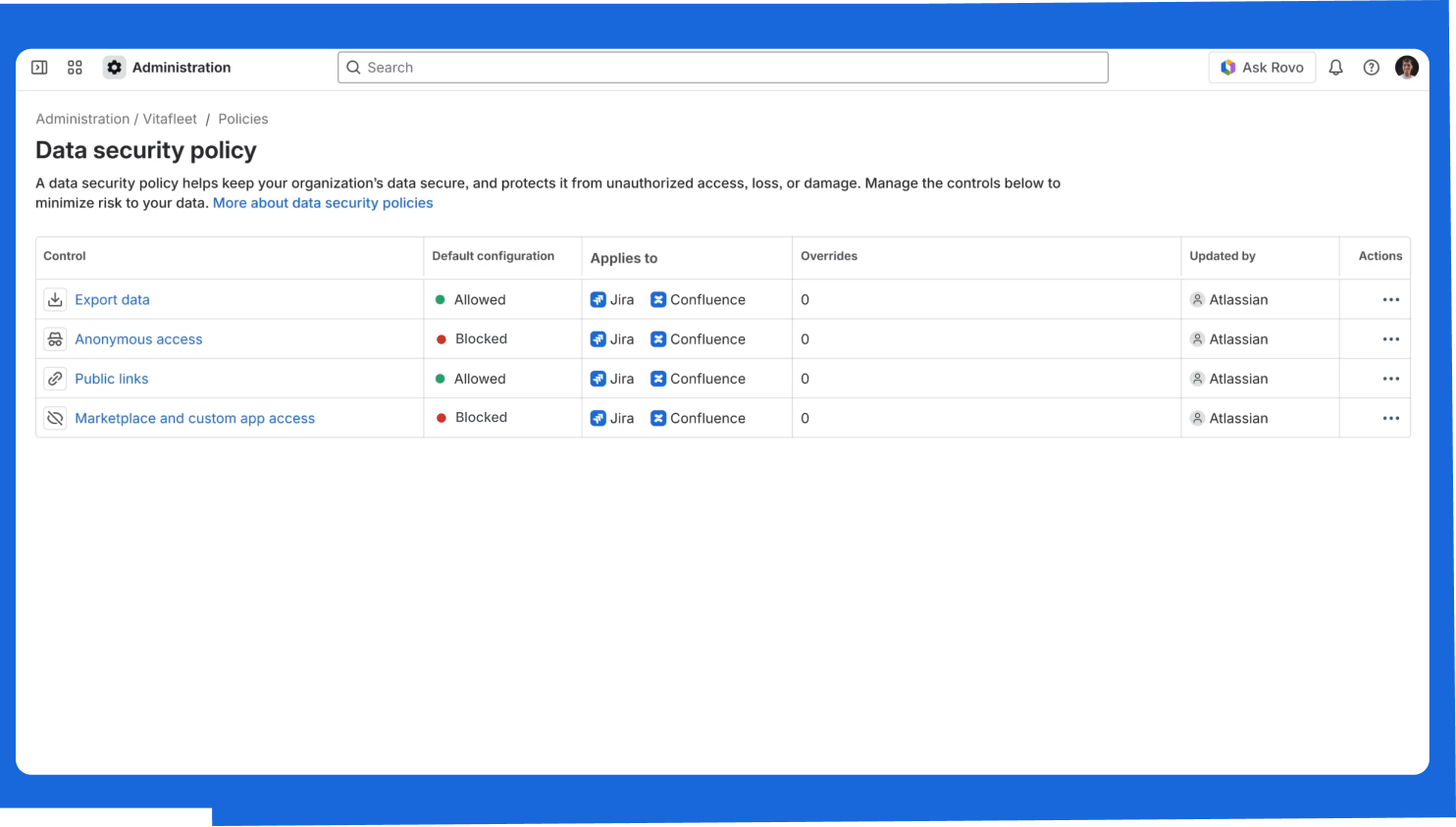The width and height of the screenshot is (1456, 827).
Task: Go to Policies breadcrumb
Action: click(x=243, y=119)
